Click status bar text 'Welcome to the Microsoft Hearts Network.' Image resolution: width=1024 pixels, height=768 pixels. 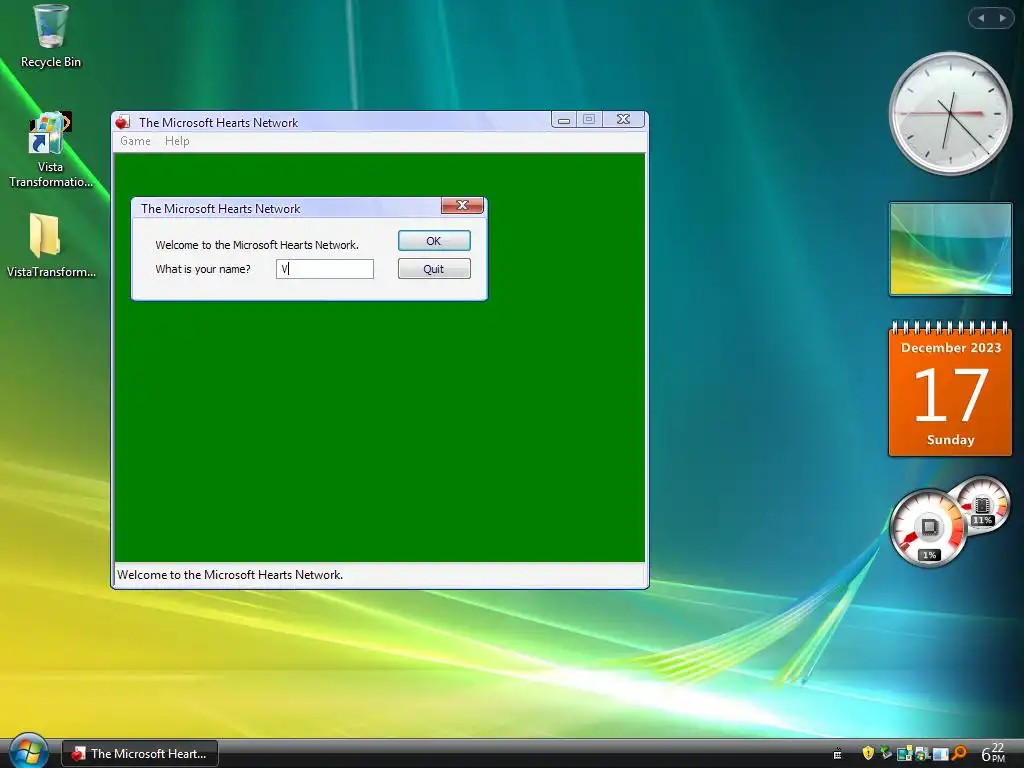point(230,575)
